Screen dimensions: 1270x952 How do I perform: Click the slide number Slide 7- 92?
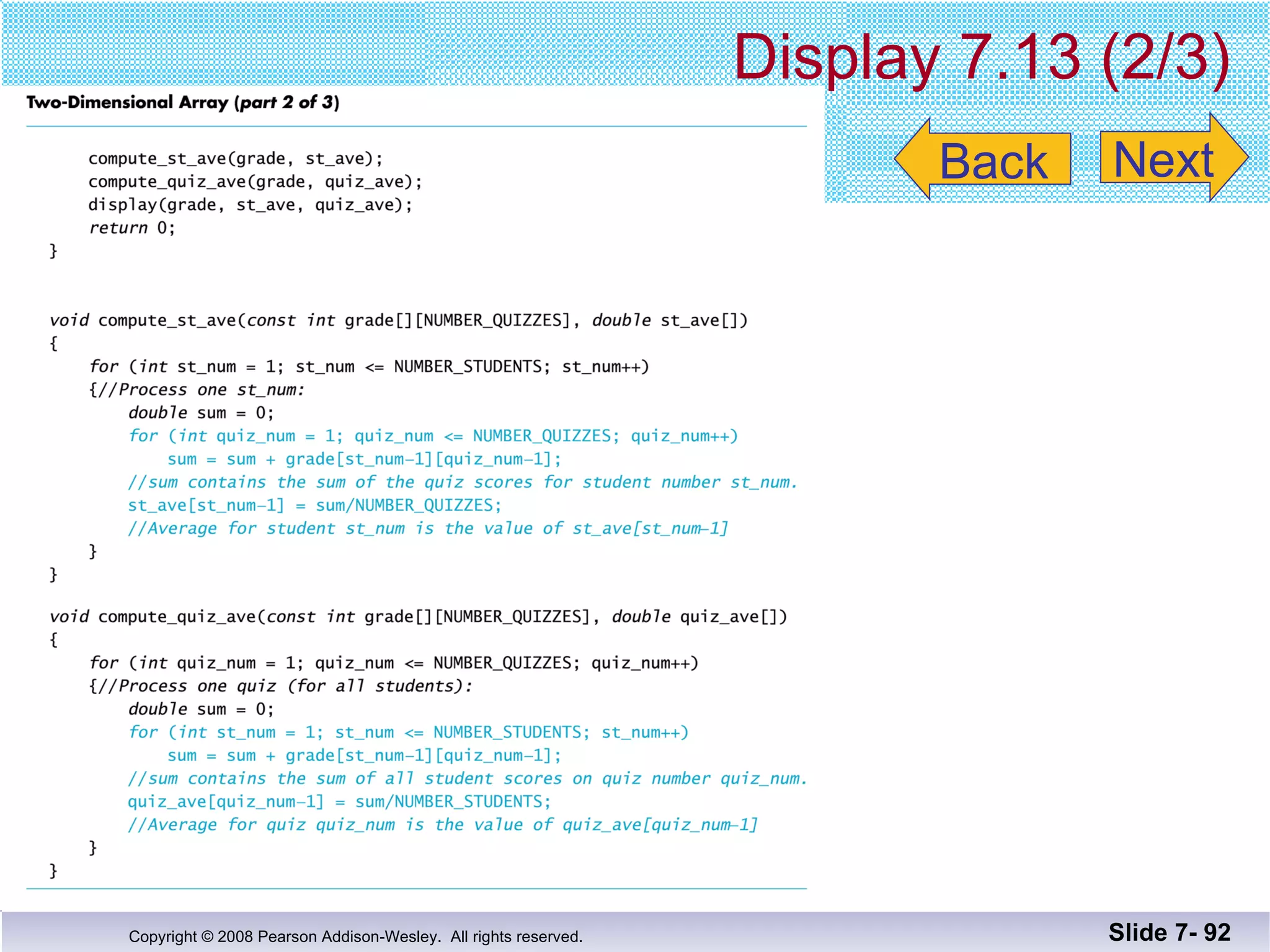tap(1170, 932)
